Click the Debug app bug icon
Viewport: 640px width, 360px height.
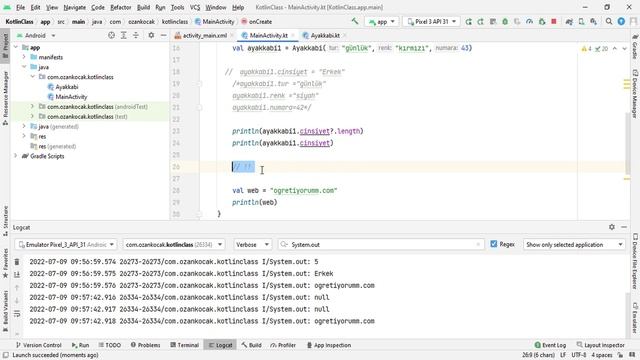point(505,22)
